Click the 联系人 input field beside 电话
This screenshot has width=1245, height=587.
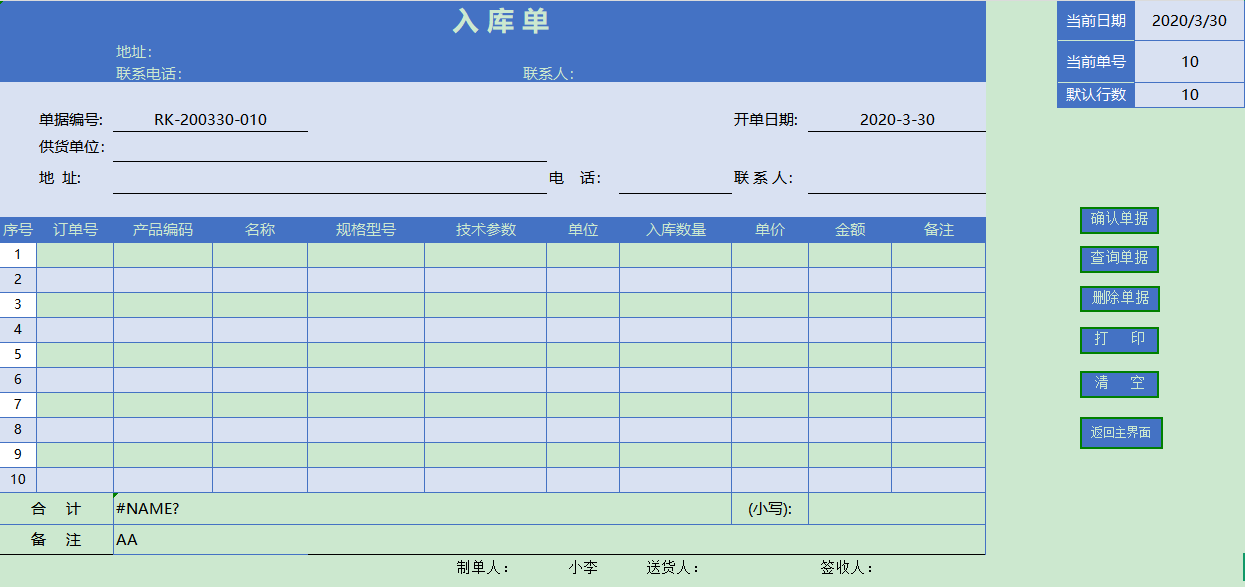[897, 178]
